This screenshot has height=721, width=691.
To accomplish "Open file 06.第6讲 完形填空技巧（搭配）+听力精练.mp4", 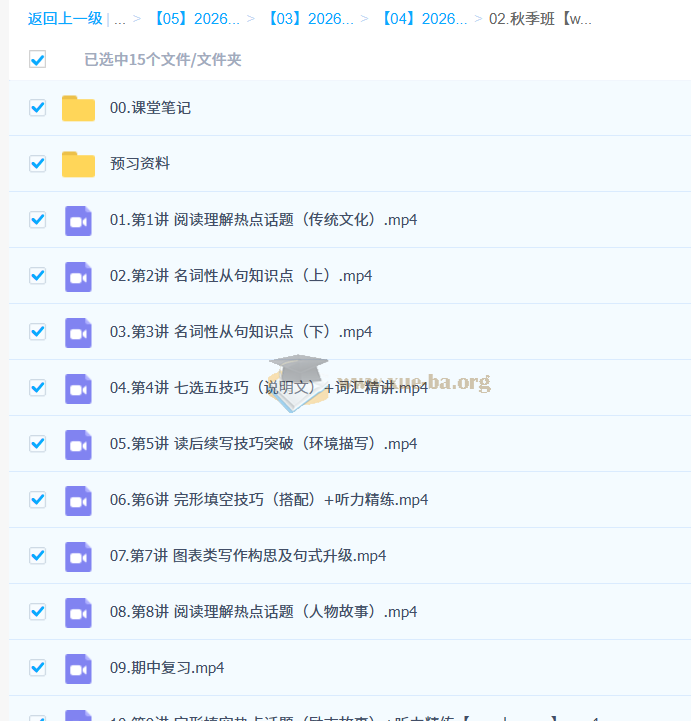I will tap(268, 500).
